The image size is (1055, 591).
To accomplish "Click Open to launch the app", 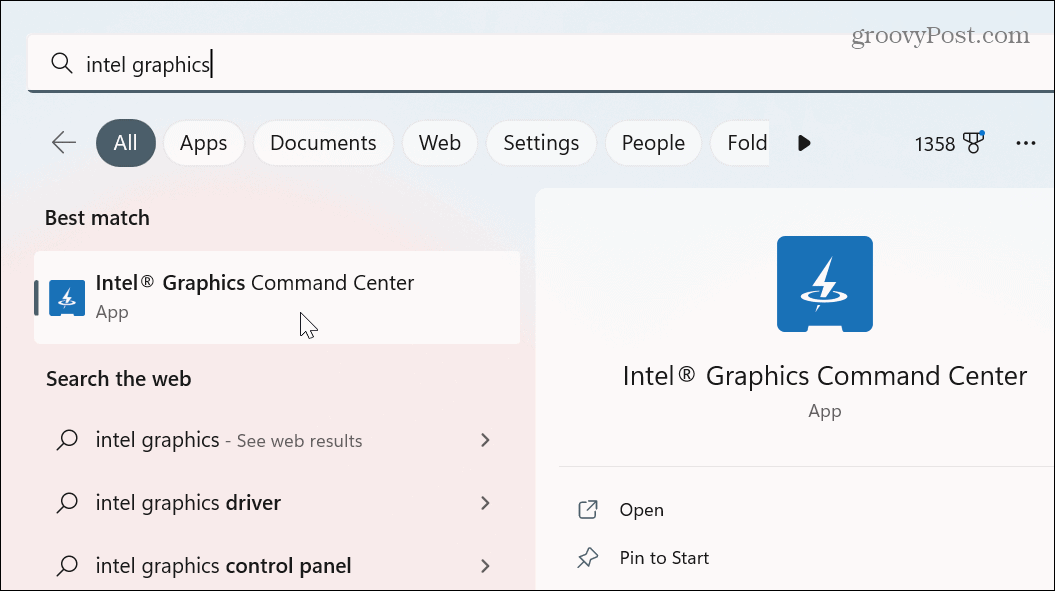I will pos(641,510).
